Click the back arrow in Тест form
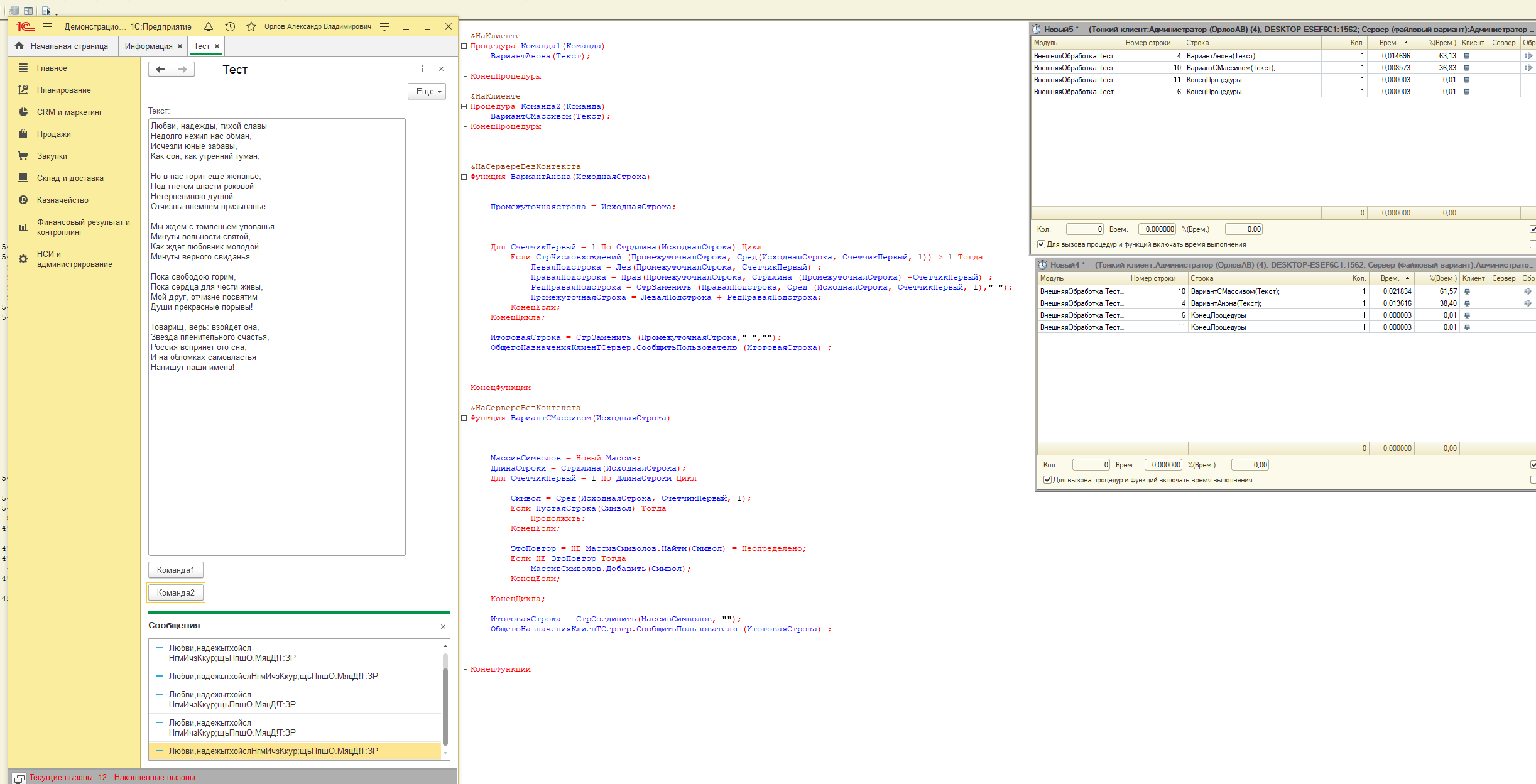 160,69
